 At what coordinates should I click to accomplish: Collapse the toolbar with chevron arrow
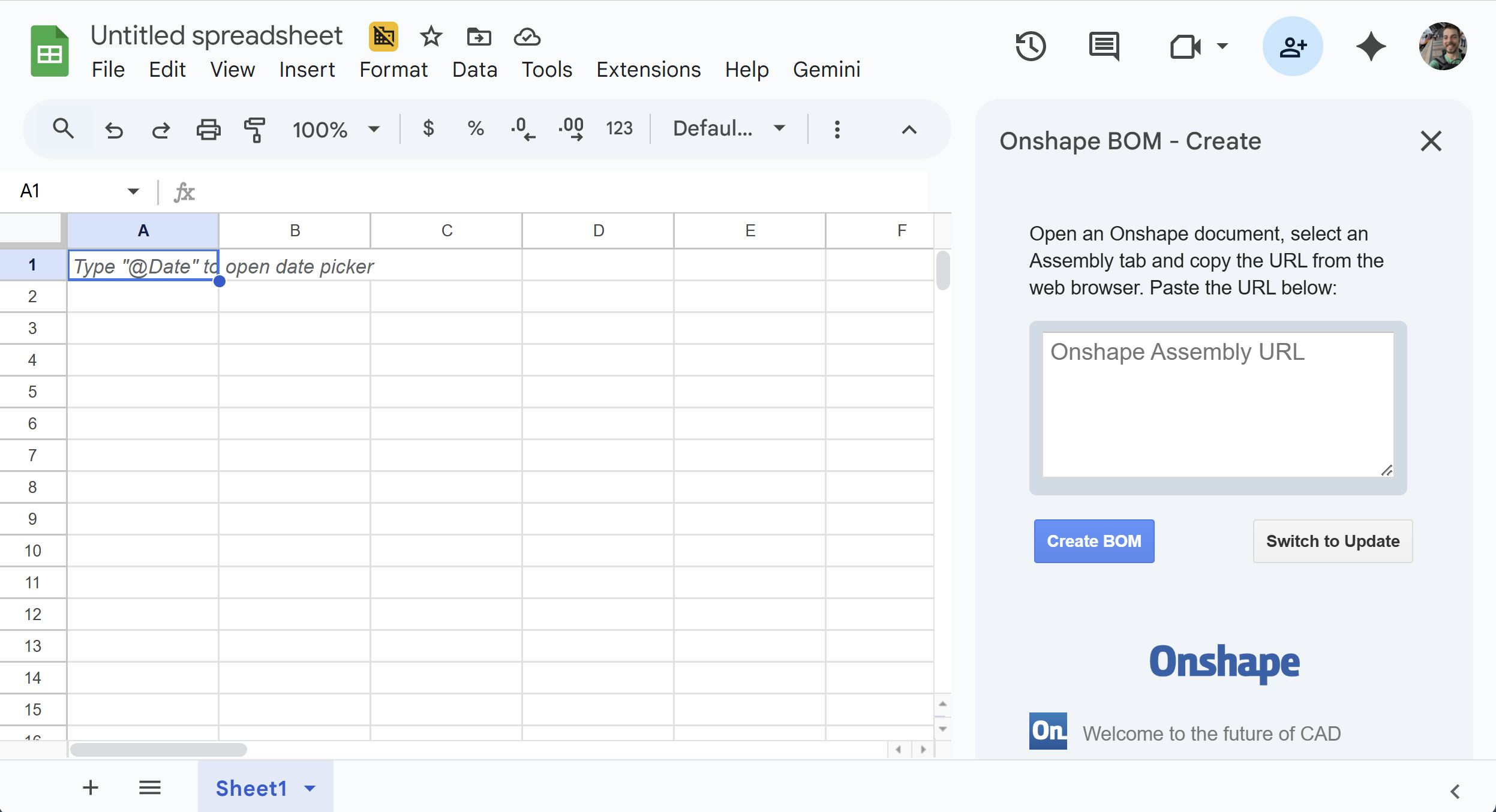pyautogui.click(x=909, y=130)
